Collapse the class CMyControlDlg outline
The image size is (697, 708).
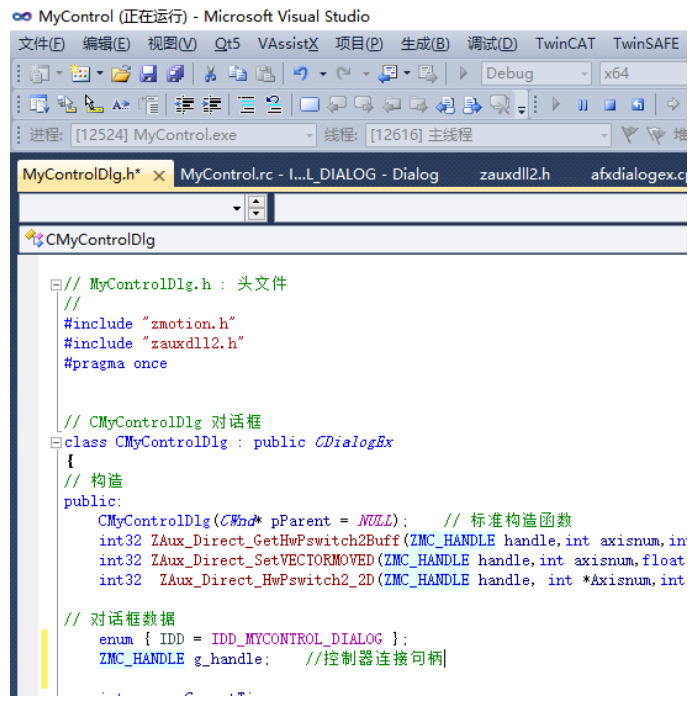[x=56, y=442]
